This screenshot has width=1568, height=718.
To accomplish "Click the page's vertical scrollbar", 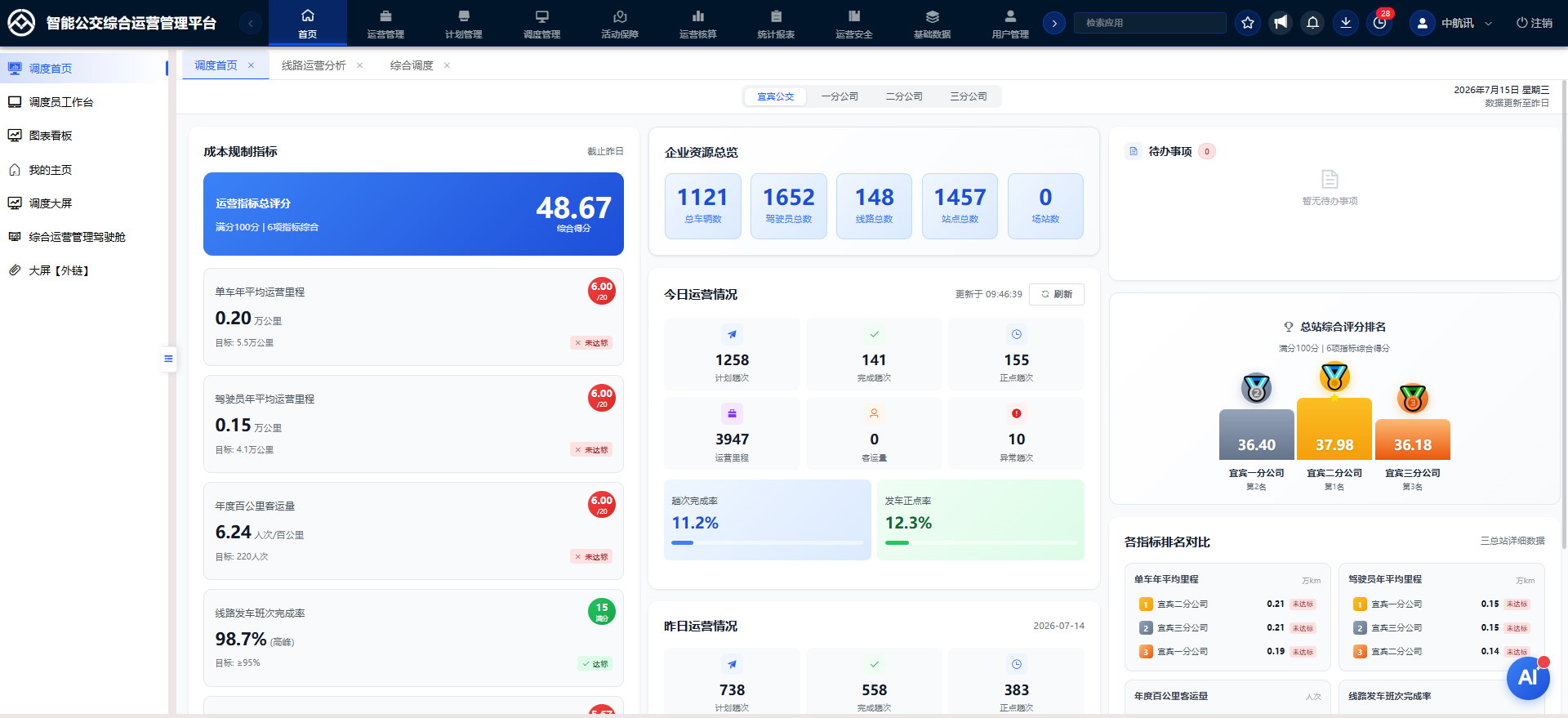I will point(1564,314).
